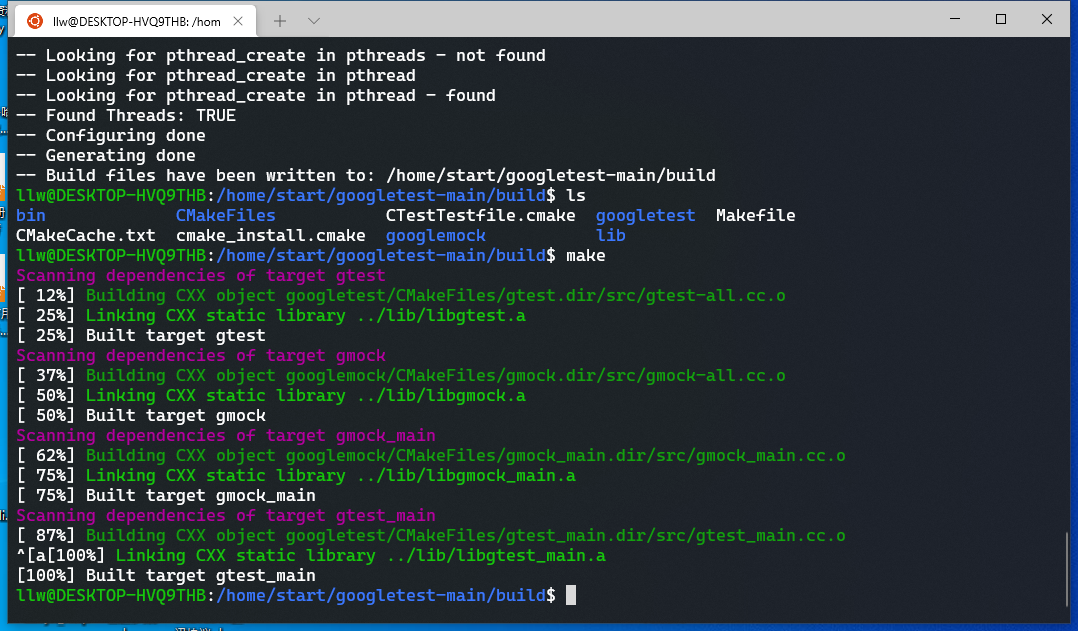Viewport: 1078px width, 631px height.
Task: Click 'CTestTestfile.cmake' in ls output
Action: (481, 215)
